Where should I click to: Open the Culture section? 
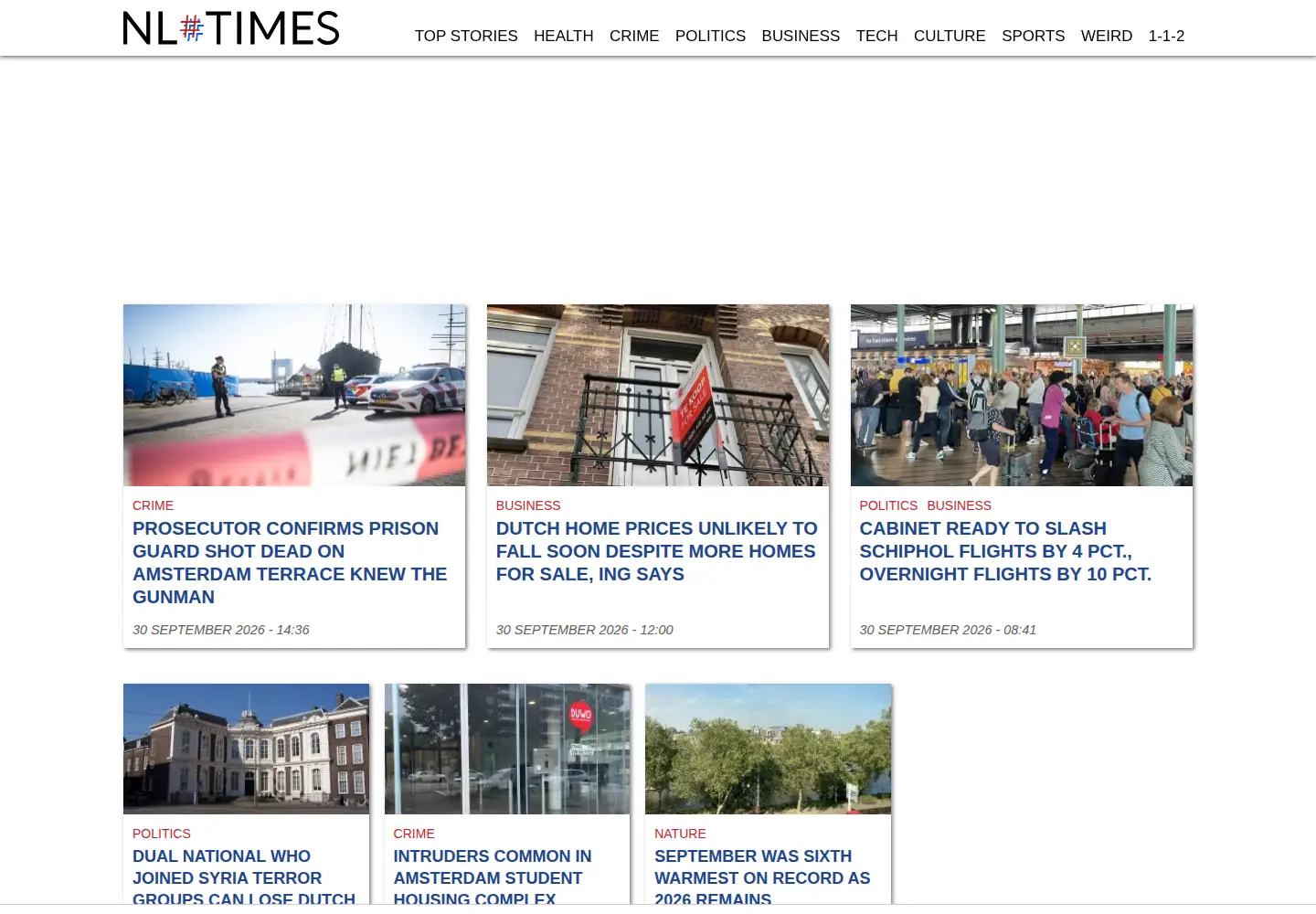click(950, 36)
